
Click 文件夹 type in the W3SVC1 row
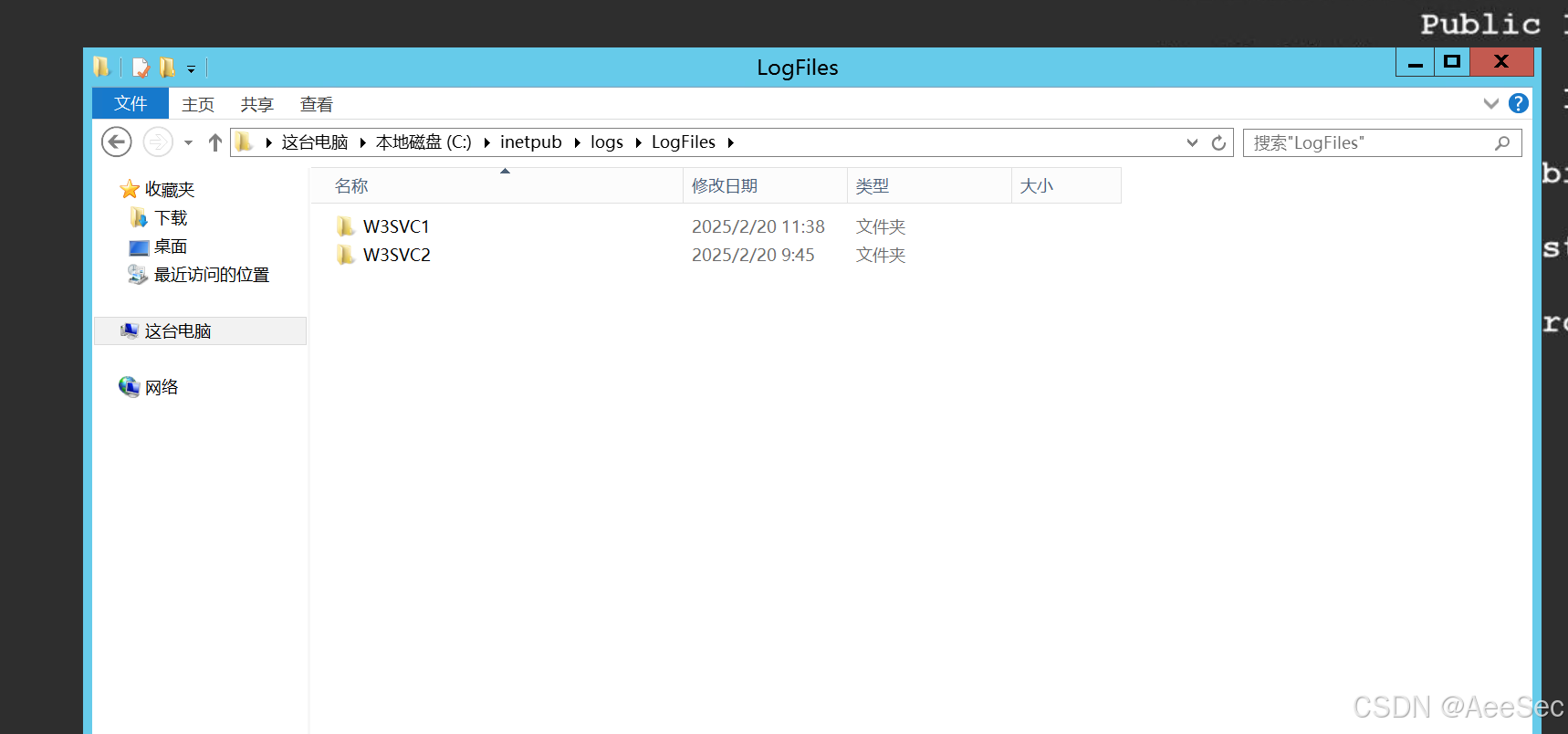[881, 226]
